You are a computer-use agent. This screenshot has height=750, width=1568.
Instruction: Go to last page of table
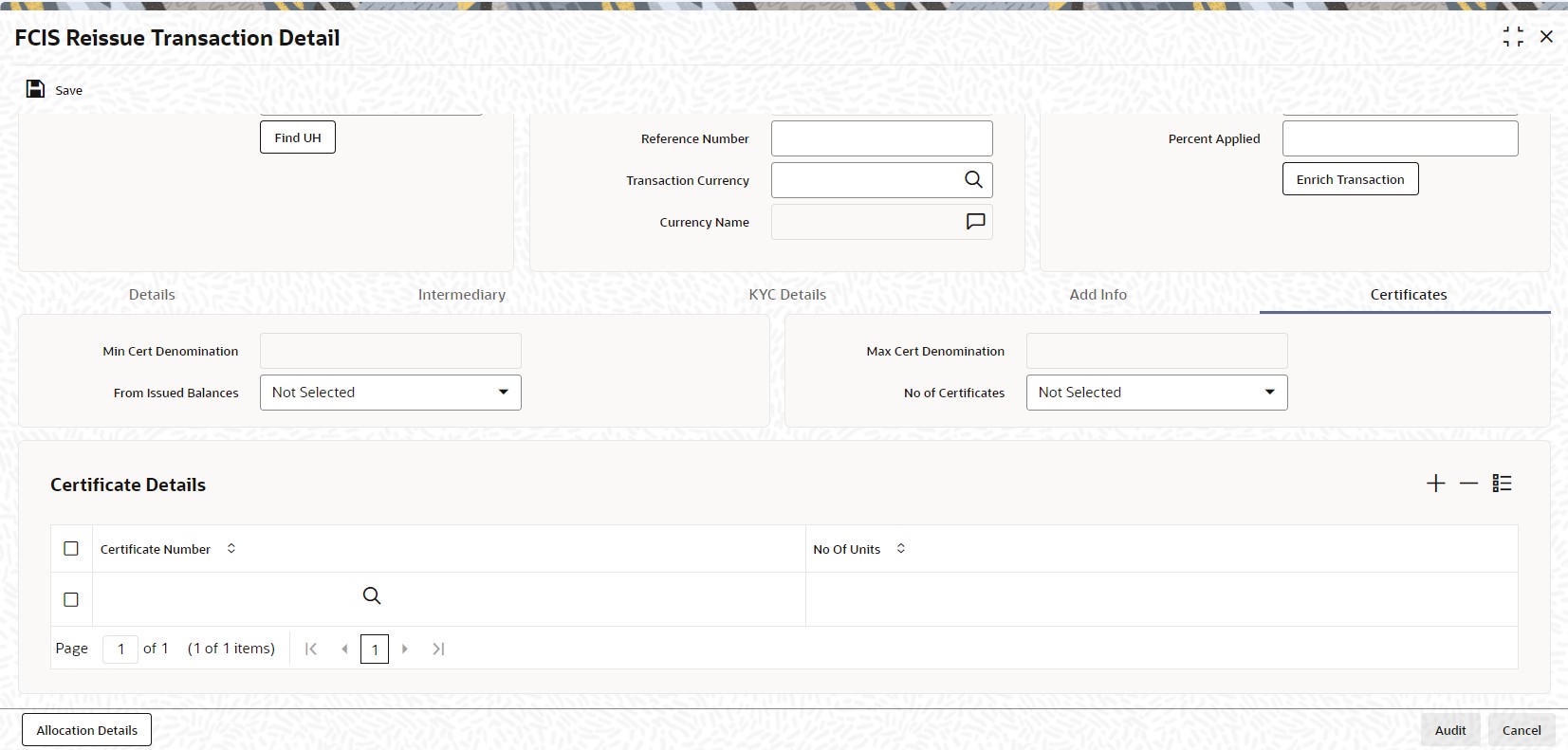438,649
